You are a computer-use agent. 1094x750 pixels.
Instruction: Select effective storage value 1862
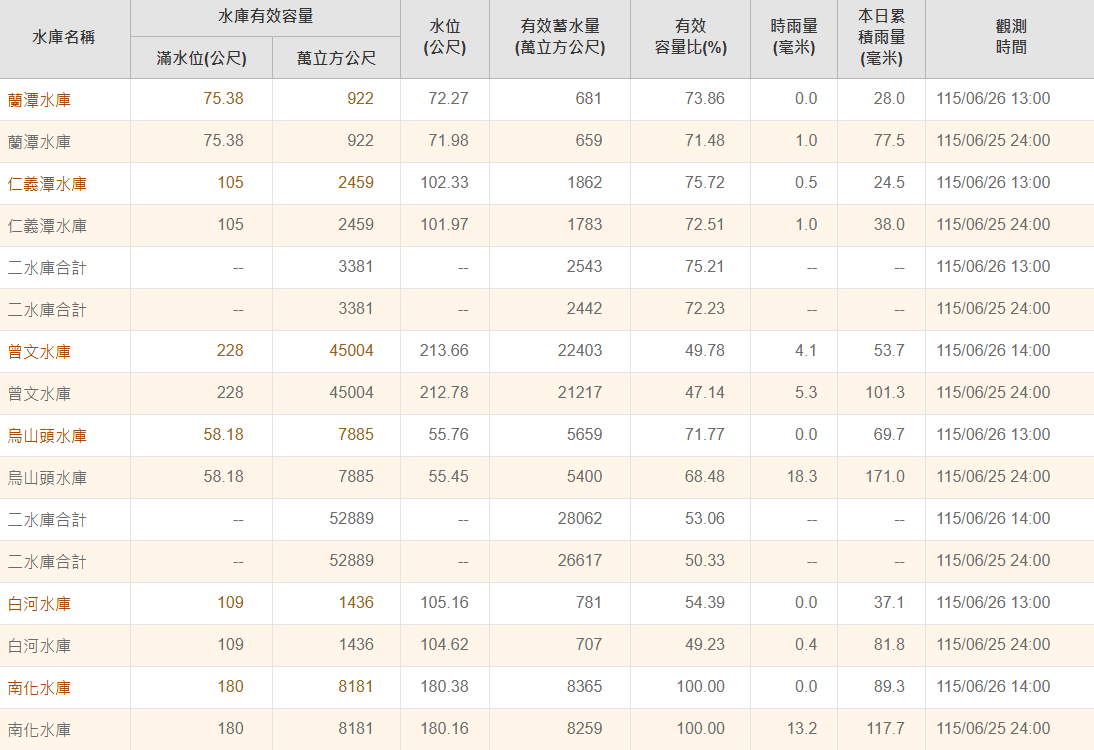[585, 182]
